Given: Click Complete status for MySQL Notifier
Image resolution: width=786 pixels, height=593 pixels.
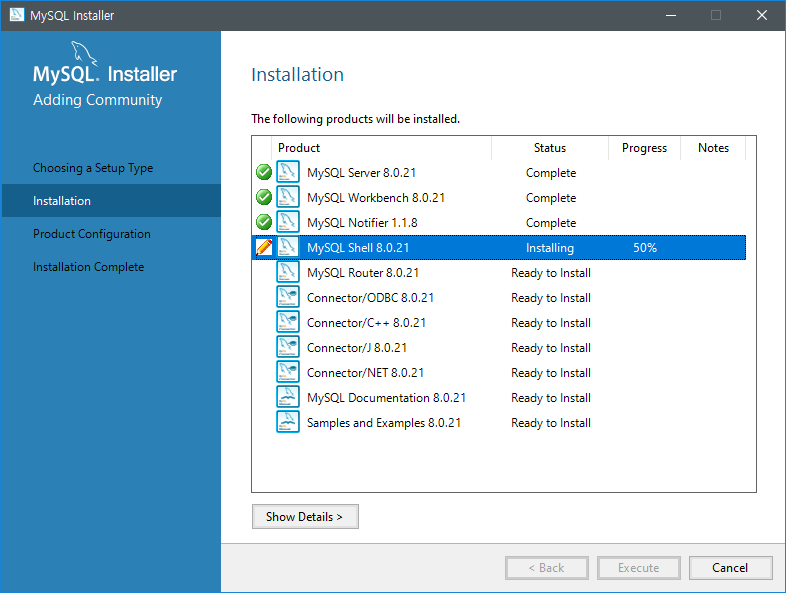Looking at the screenshot, I should 551,223.
